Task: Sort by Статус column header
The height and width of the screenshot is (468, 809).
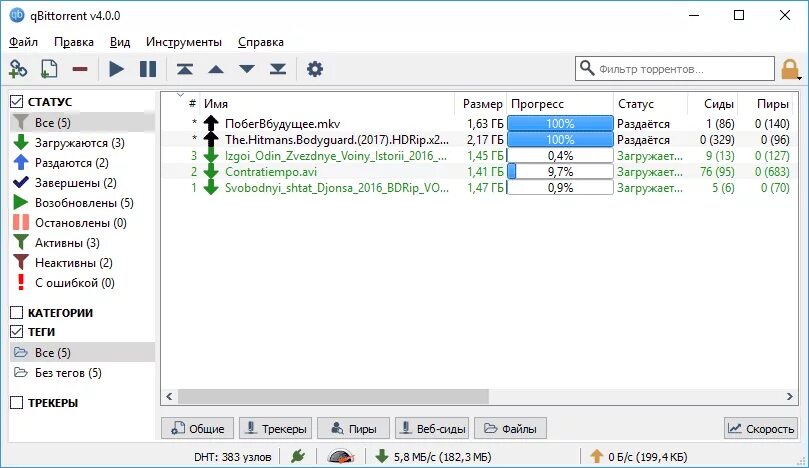Action: click(x=651, y=104)
